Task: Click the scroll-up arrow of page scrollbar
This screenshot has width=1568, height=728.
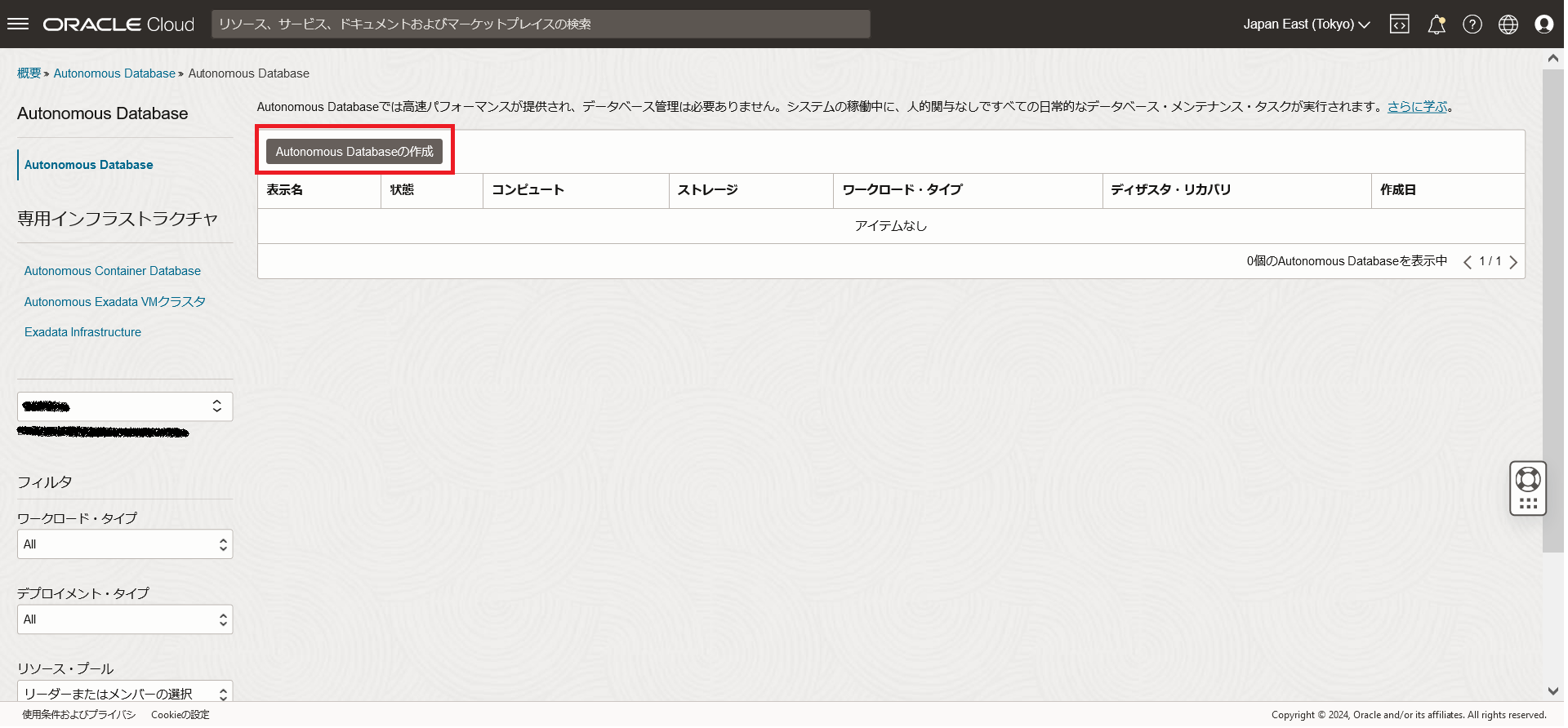Action: click(x=1552, y=59)
